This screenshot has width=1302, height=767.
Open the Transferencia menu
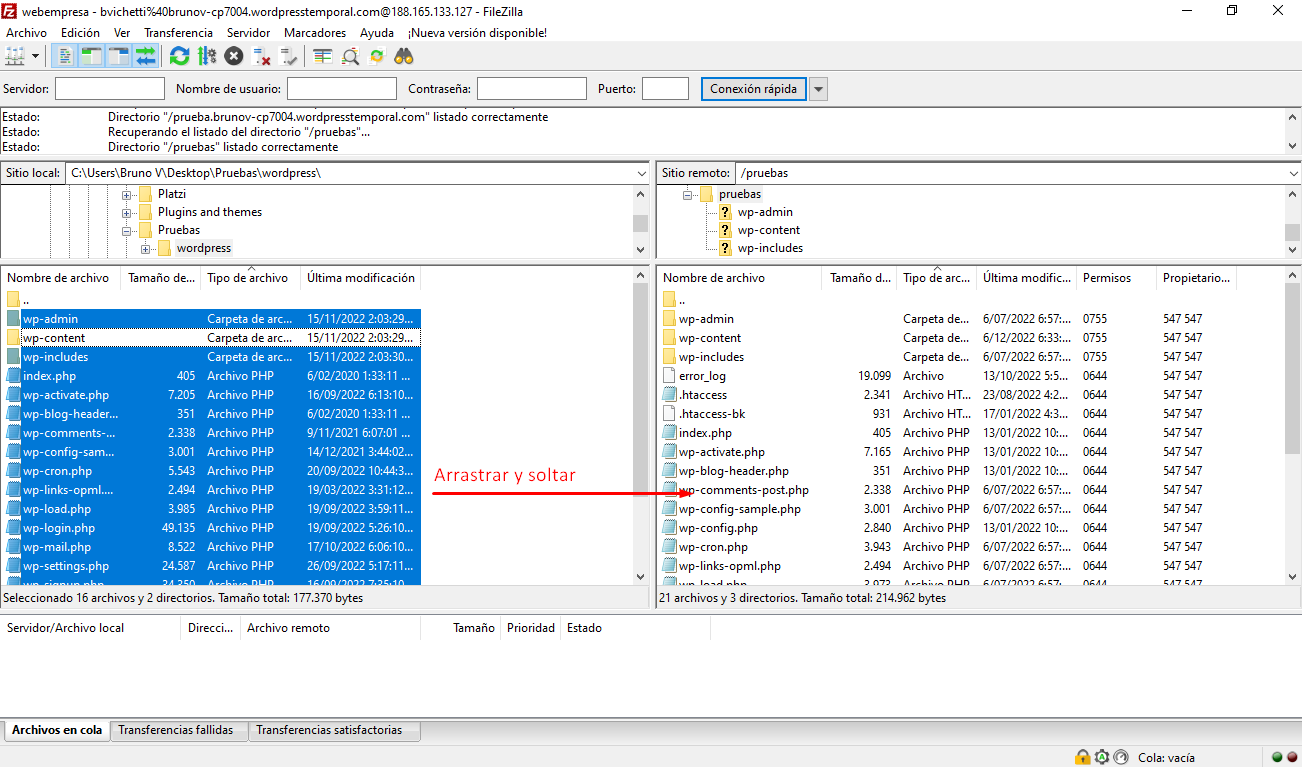pyautogui.click(x=178, y=33)
